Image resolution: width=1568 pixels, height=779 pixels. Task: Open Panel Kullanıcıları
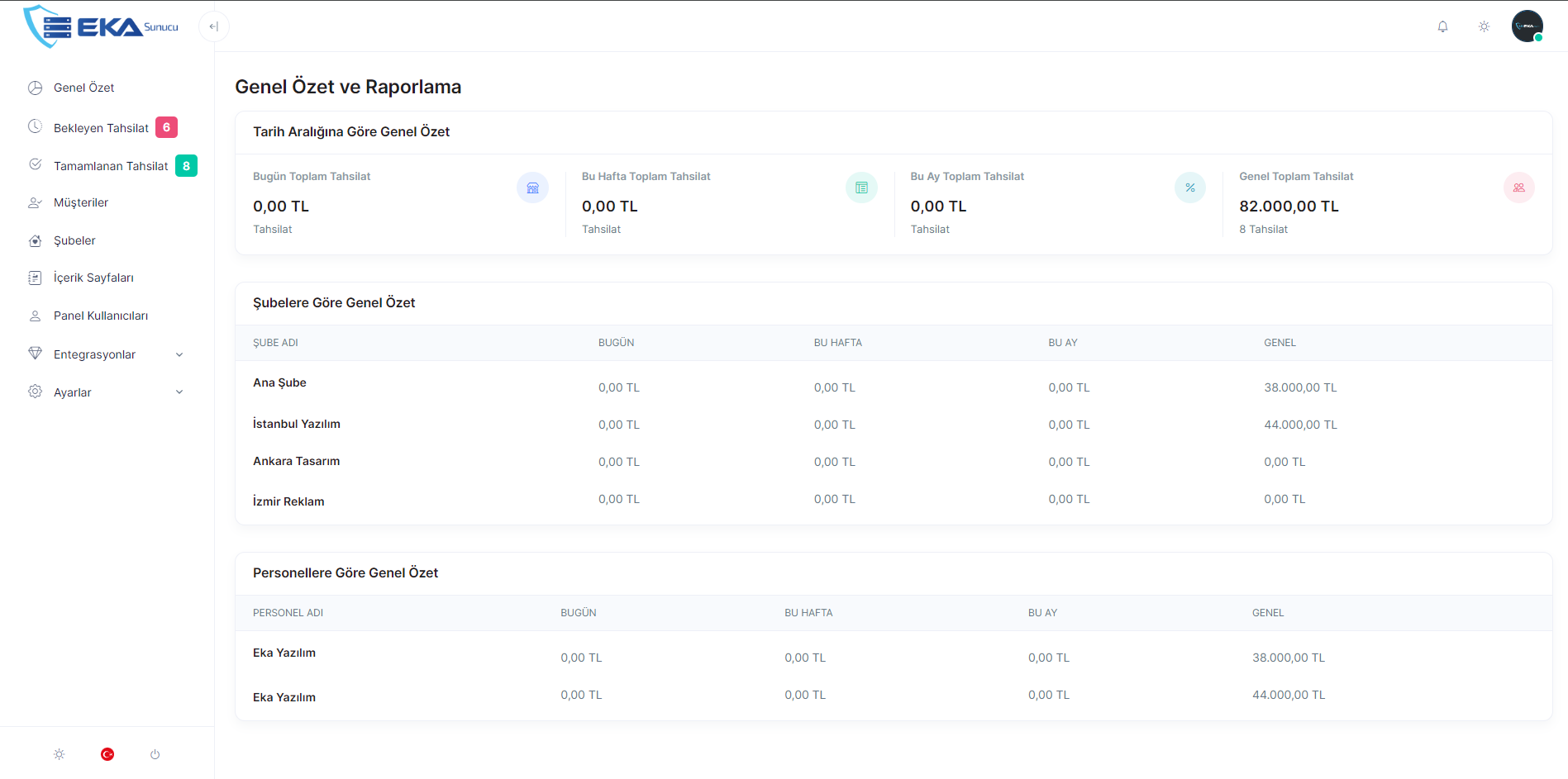101,316
